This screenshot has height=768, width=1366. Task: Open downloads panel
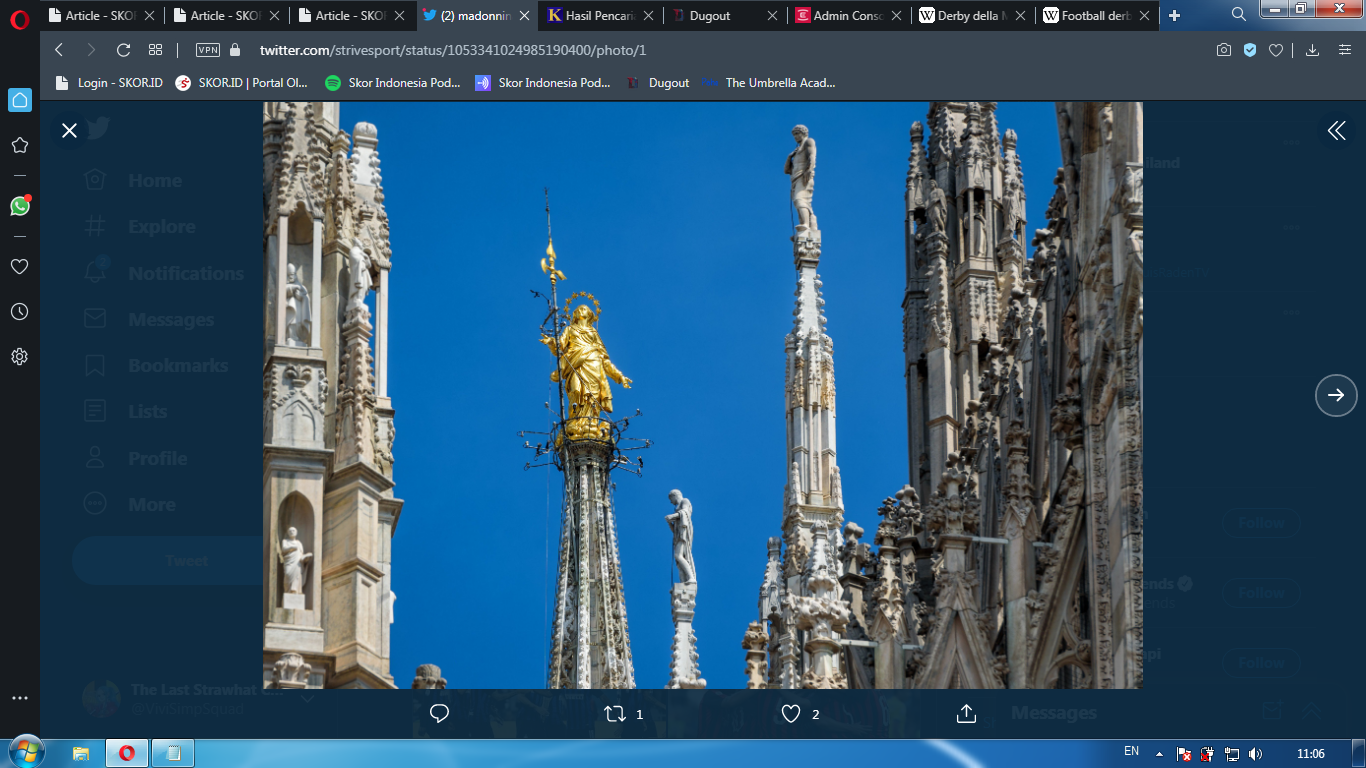[x=1313, y=50]
